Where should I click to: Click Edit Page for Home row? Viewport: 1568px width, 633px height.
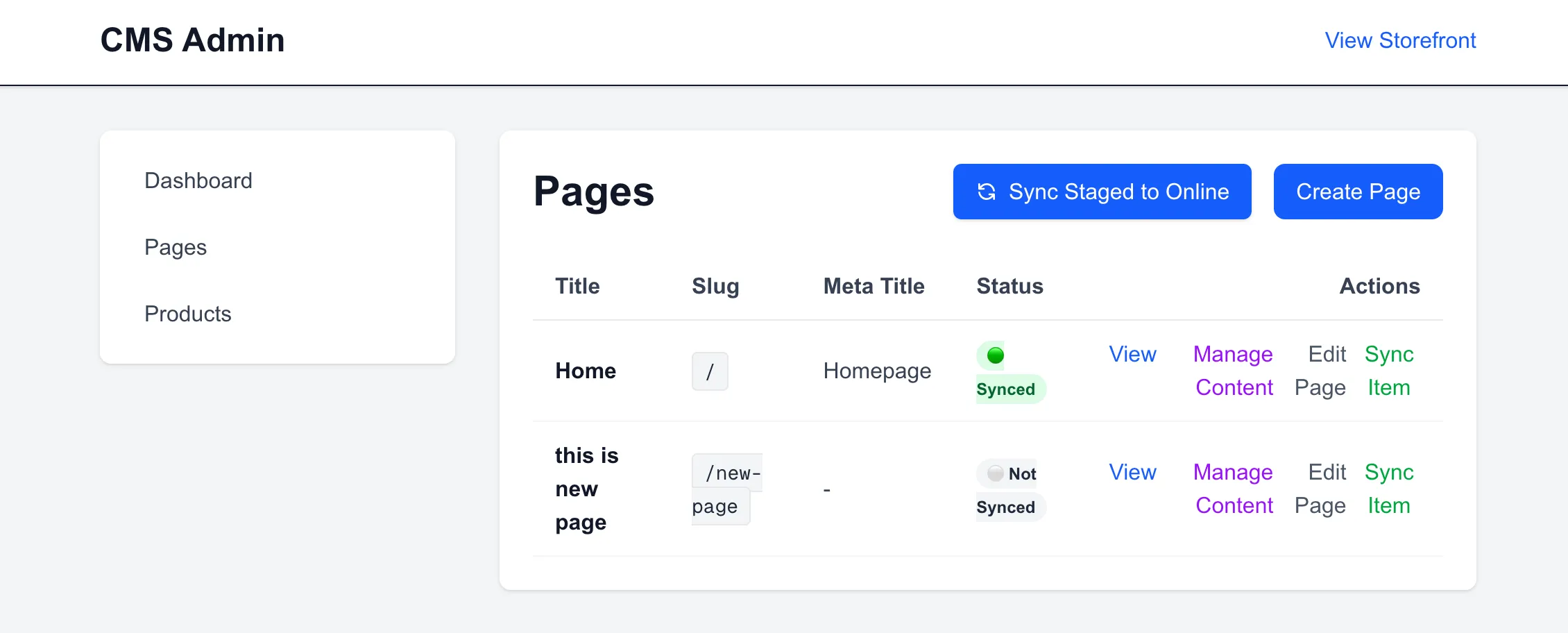(x=1320, y=371)
